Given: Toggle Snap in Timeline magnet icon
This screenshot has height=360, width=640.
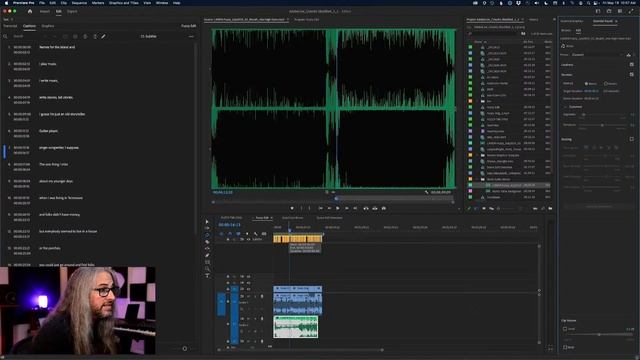Looking at the screenshot, I should pos(230,233).
